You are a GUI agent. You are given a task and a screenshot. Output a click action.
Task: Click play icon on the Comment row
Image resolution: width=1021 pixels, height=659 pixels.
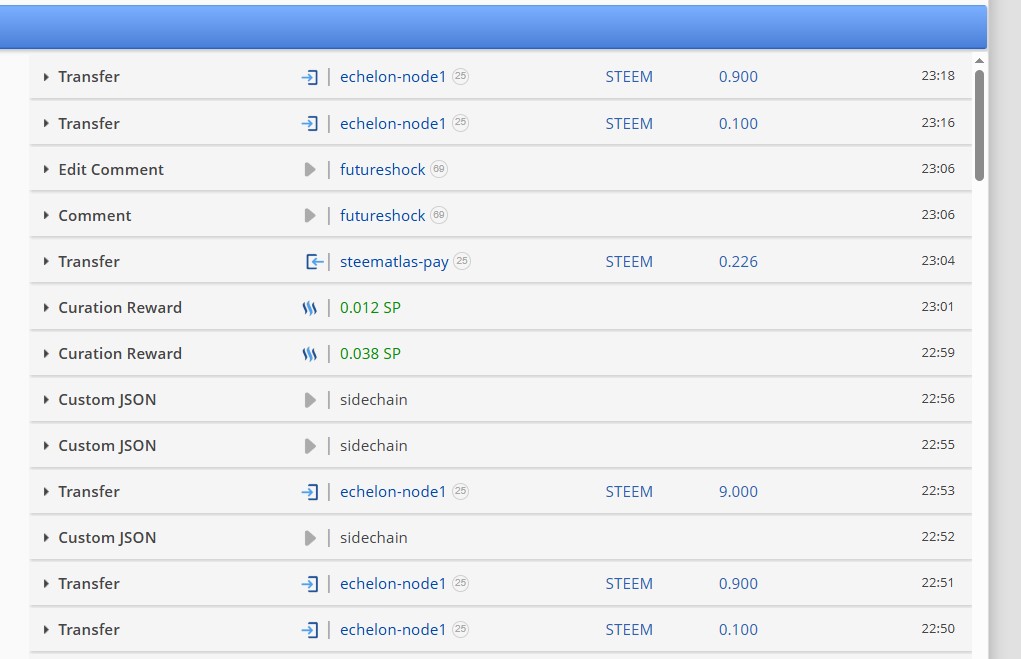coord(310,216)
